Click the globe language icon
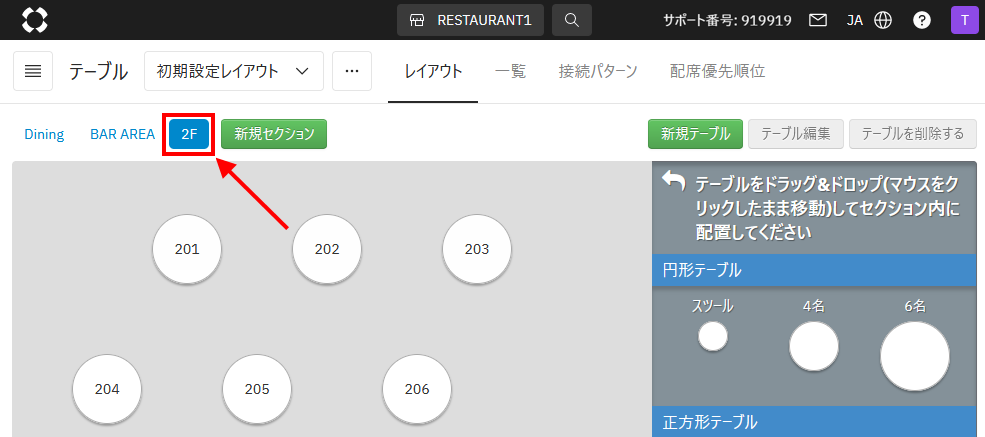 tap(882, 20)
